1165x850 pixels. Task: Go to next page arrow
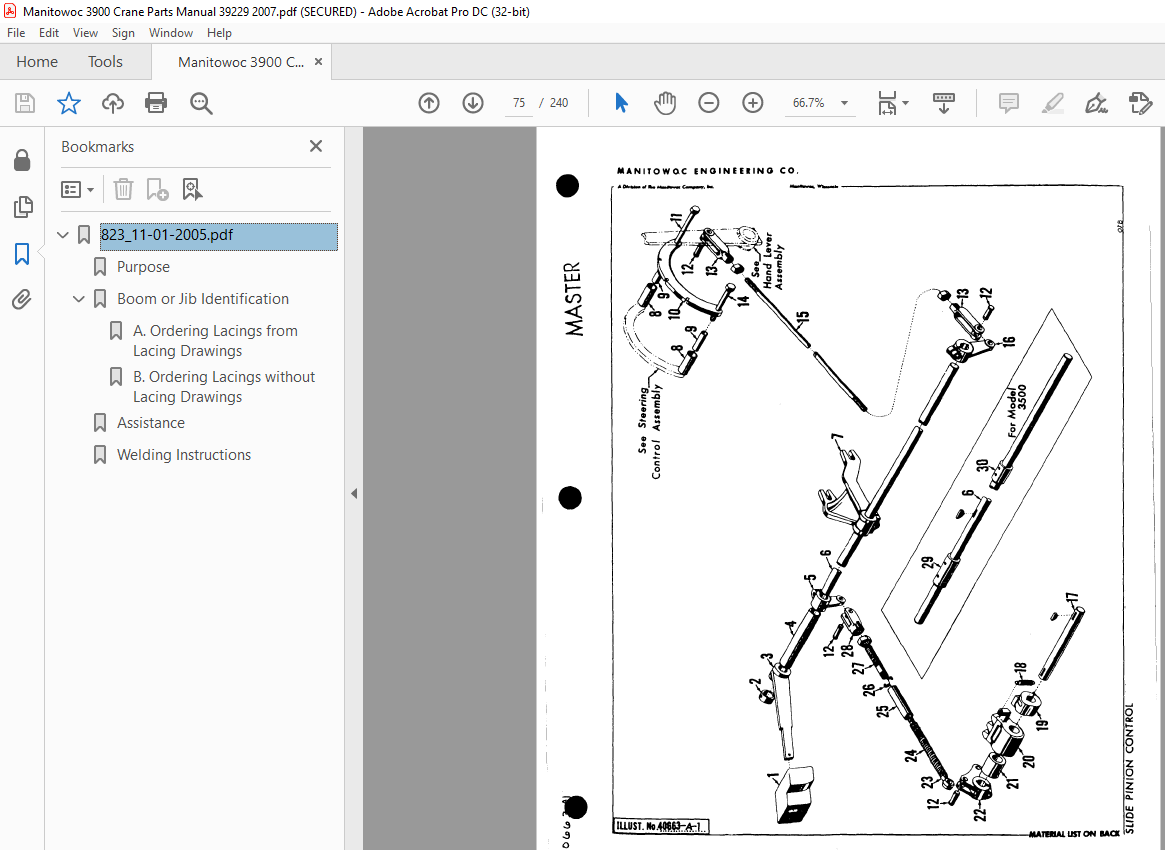point(473,103)
